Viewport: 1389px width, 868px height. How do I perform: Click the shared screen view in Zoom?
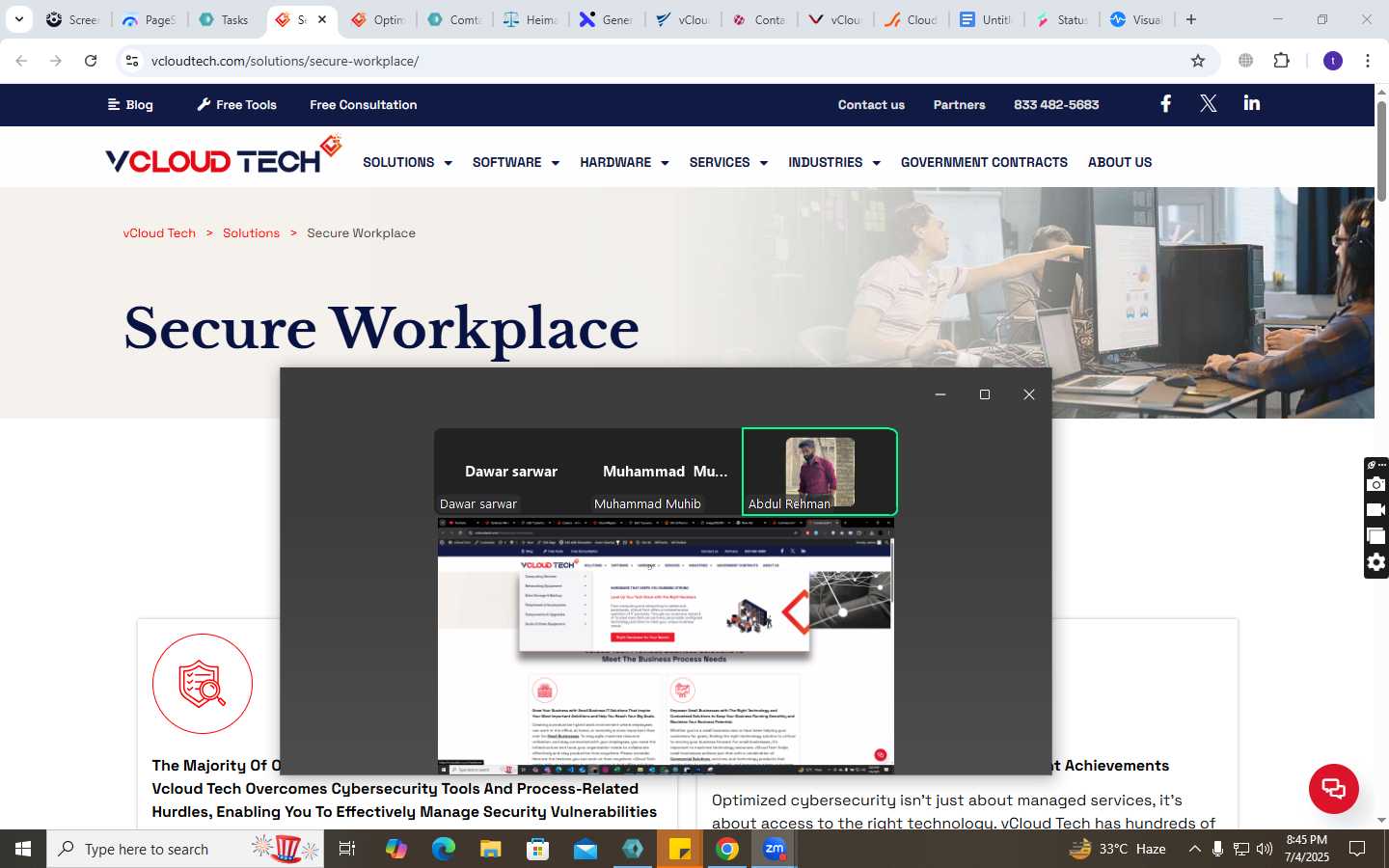pos(666,646)
